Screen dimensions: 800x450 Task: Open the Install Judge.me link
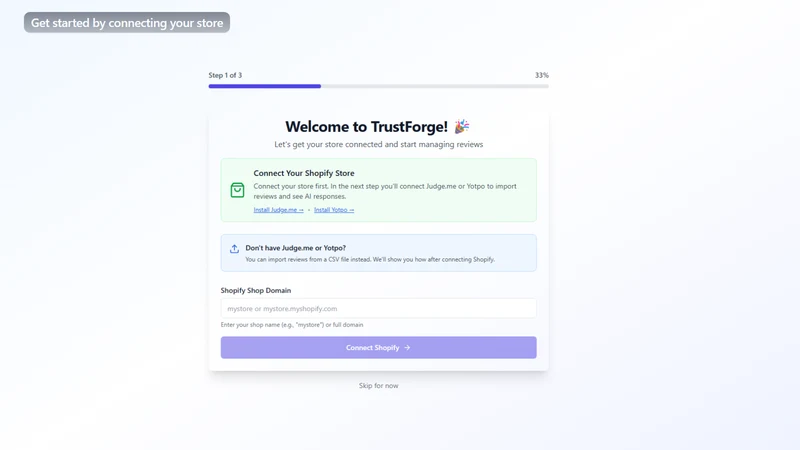coord(279,210)
